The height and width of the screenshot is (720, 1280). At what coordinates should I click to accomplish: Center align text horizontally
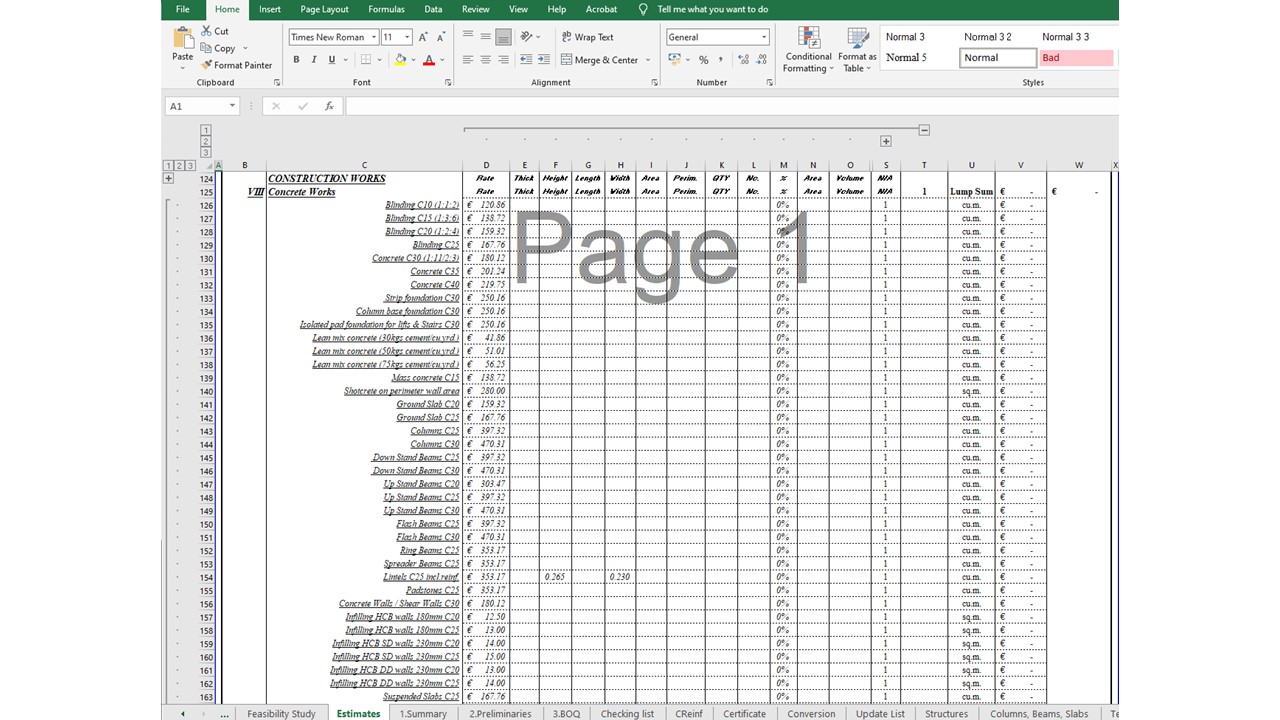485,60
